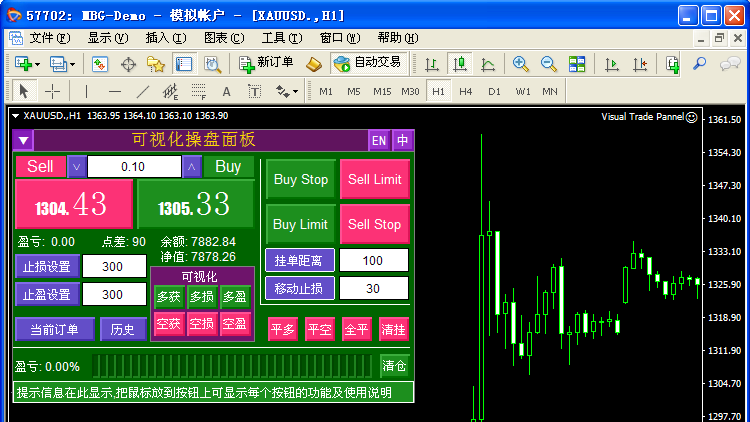Open the MetaEditor book icon
The image size is (750, 422).
pyautogui.click(x=314, y=64)
